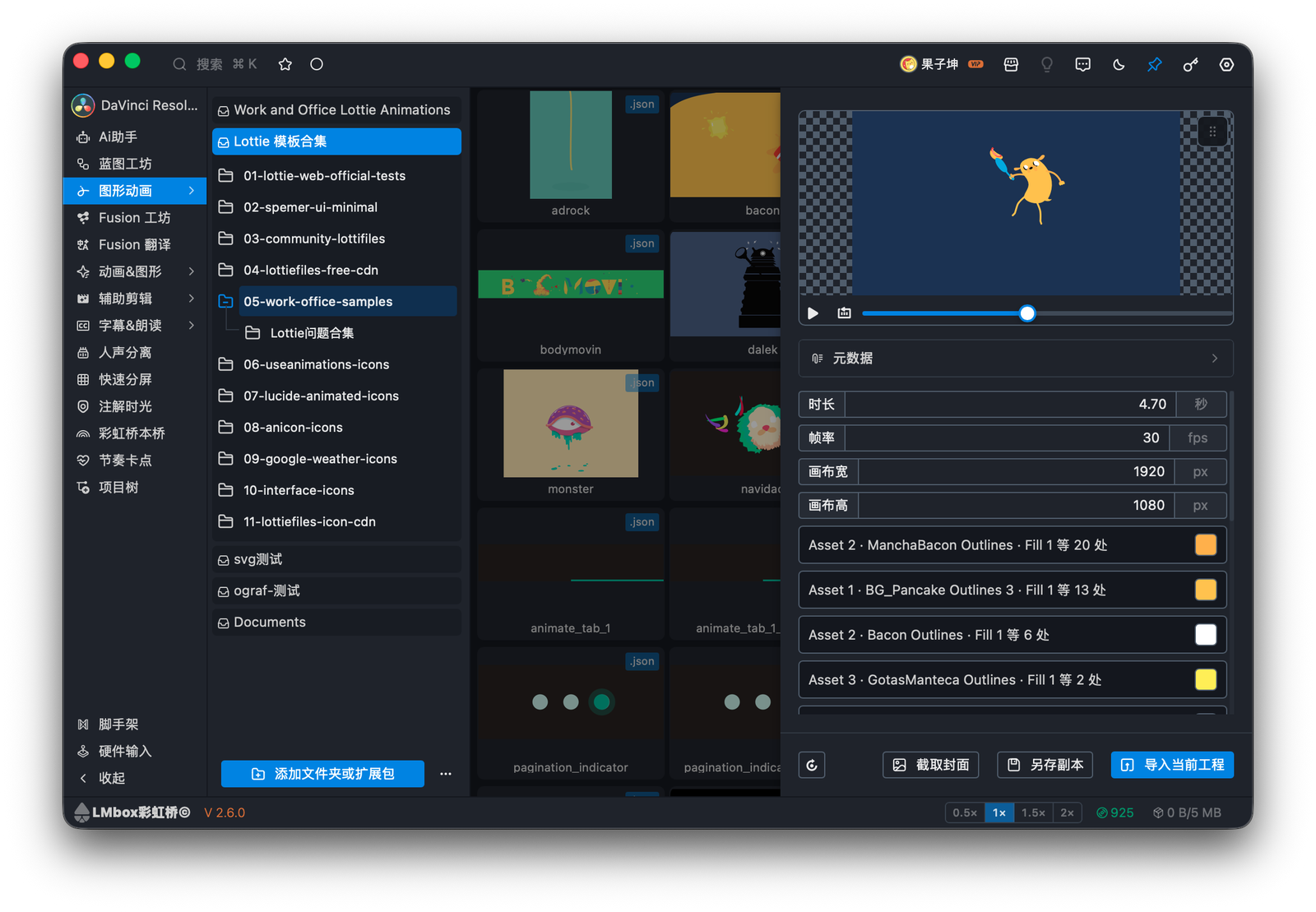Open the settings gear icon
This screenshot has height=912, width=1316.
(x=1226, y=64)
